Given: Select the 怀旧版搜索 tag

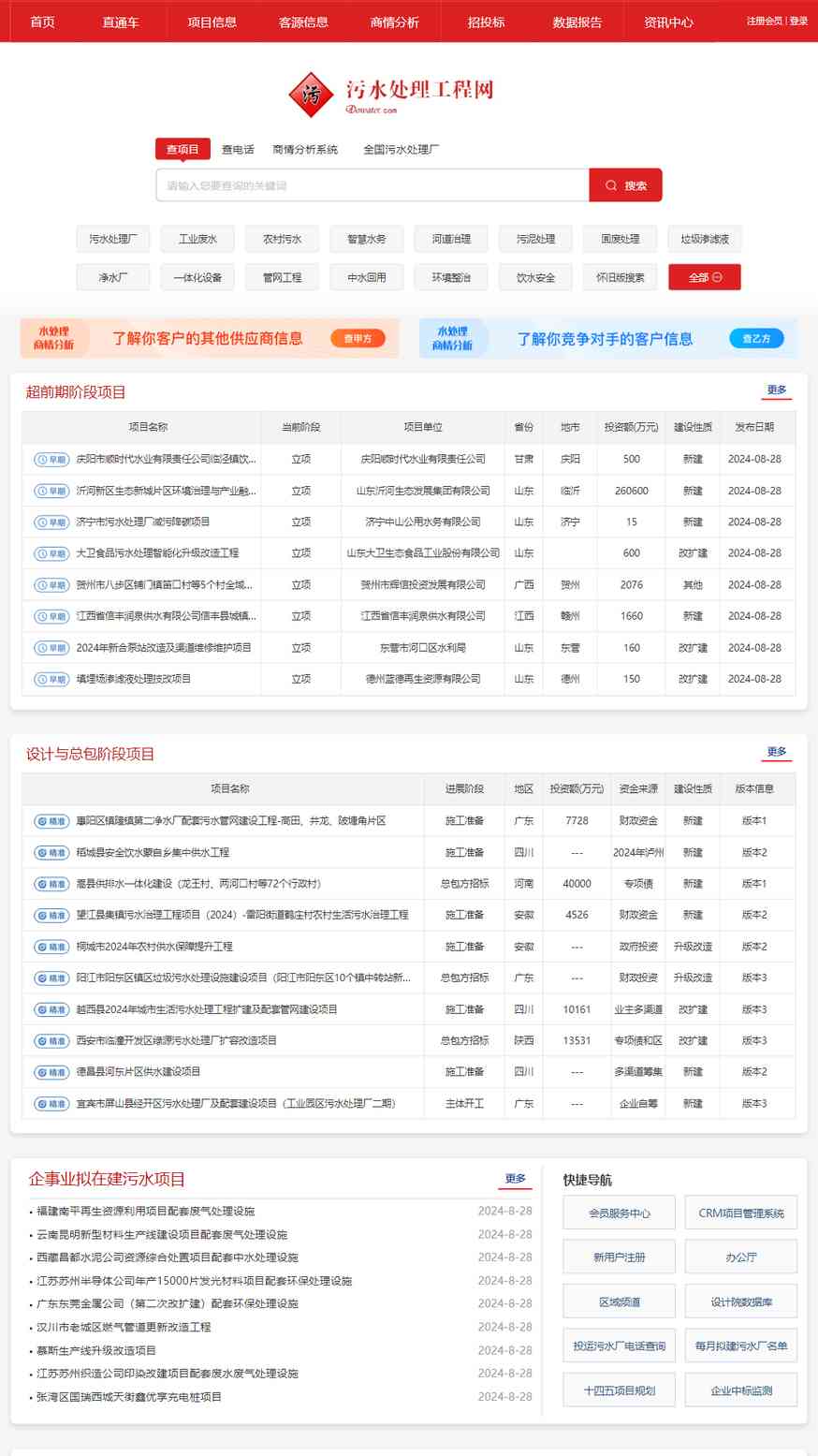Looking at the screenshot, I should pyautogui.click(x=620, y=277).
